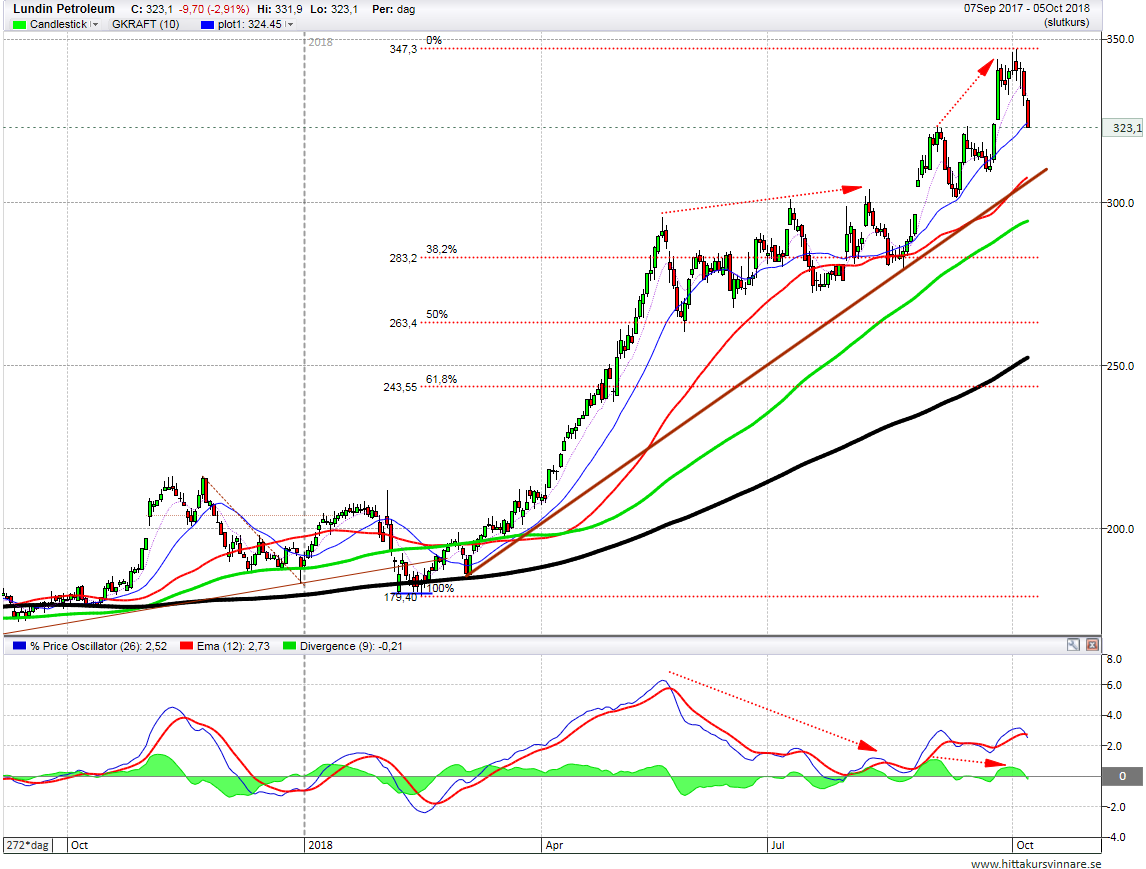Click the 179,40 Fibonacci 100% label

coord(401,598)
